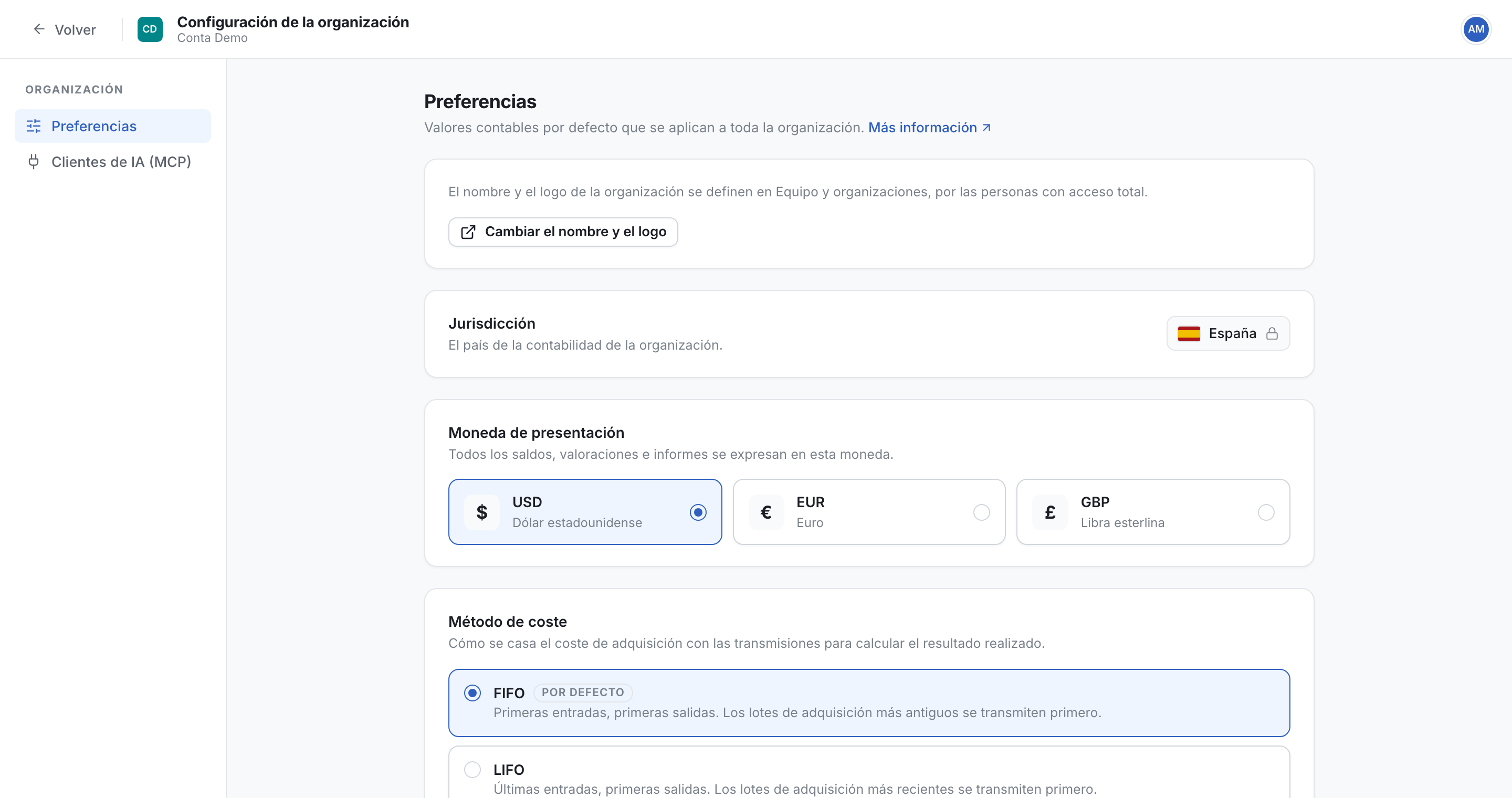The width and height of the screenshot is (1512, 798).
Task: Click the Preferencias page title
Action: click(480, 101)
